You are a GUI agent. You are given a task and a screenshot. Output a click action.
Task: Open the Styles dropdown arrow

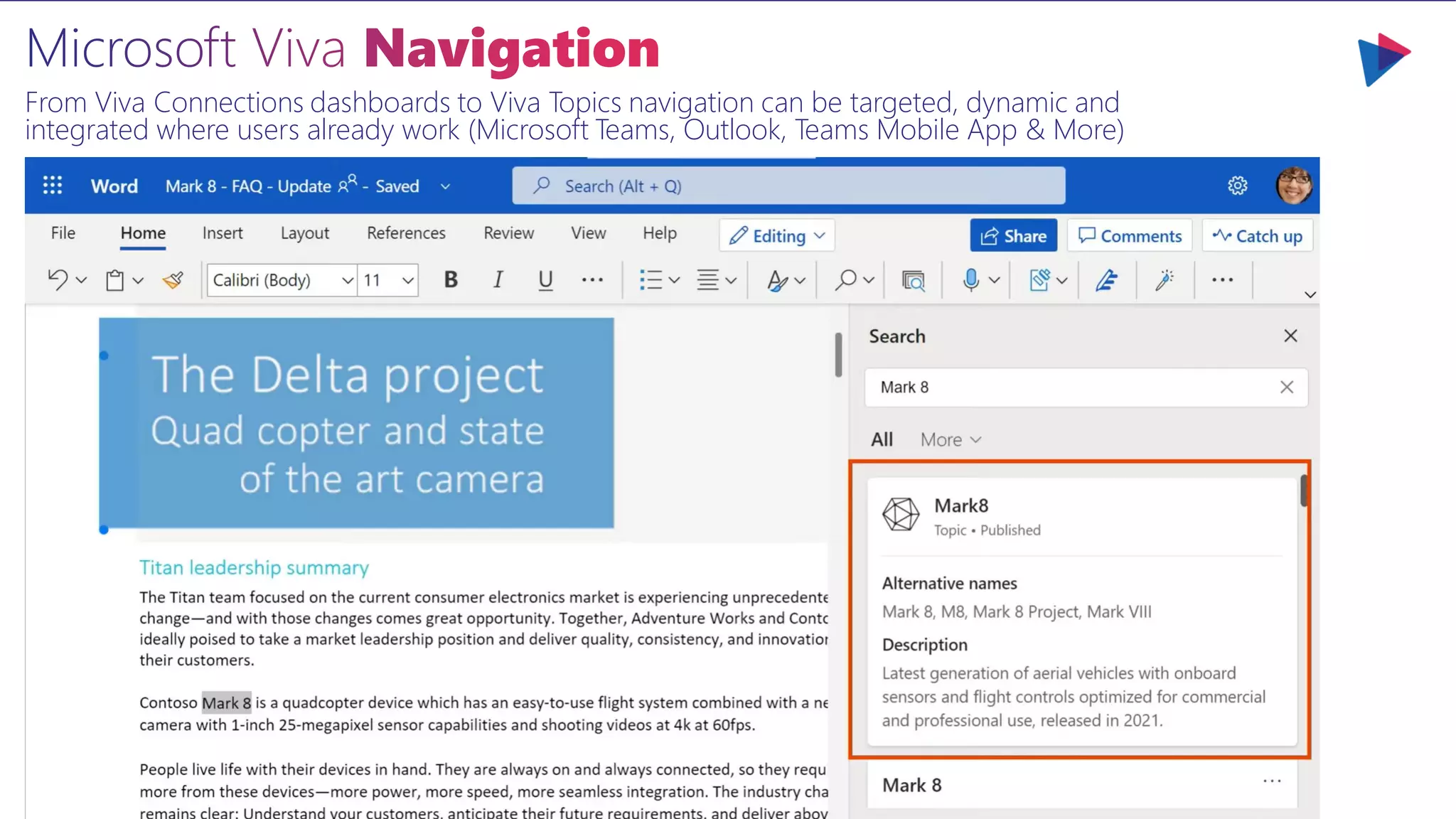pos(800,280)
